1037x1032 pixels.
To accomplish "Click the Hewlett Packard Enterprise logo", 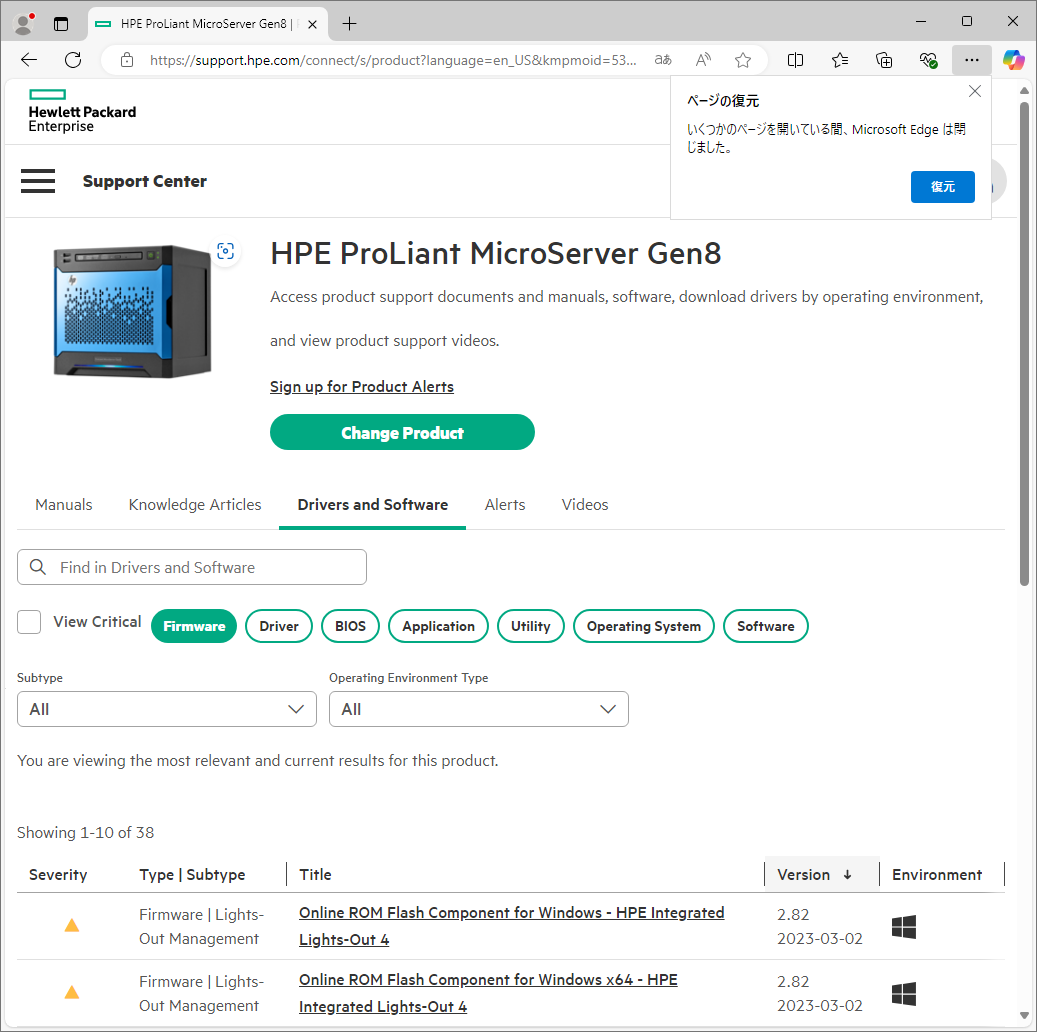I will [x=82, y=111].
